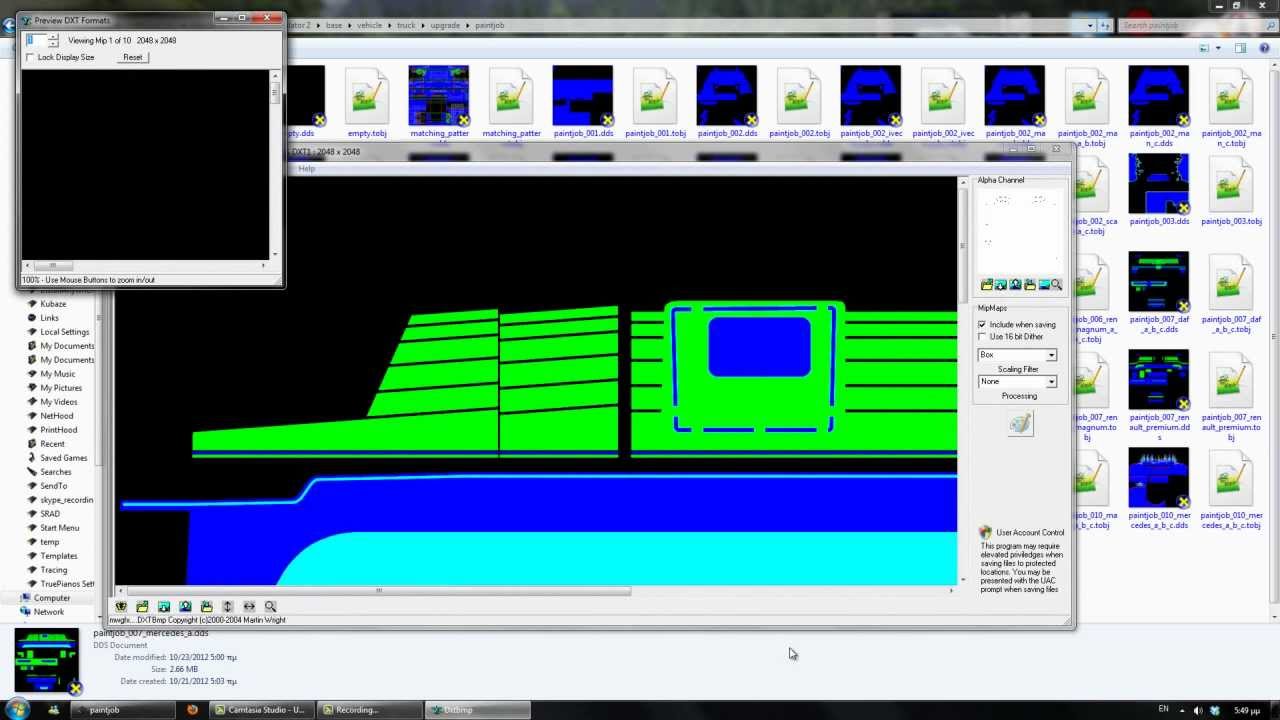Viewport: 1280px width, 720px height.
Task: Click the save-folder icon in the bottom toolbar
Action: [x=206, y=606]
